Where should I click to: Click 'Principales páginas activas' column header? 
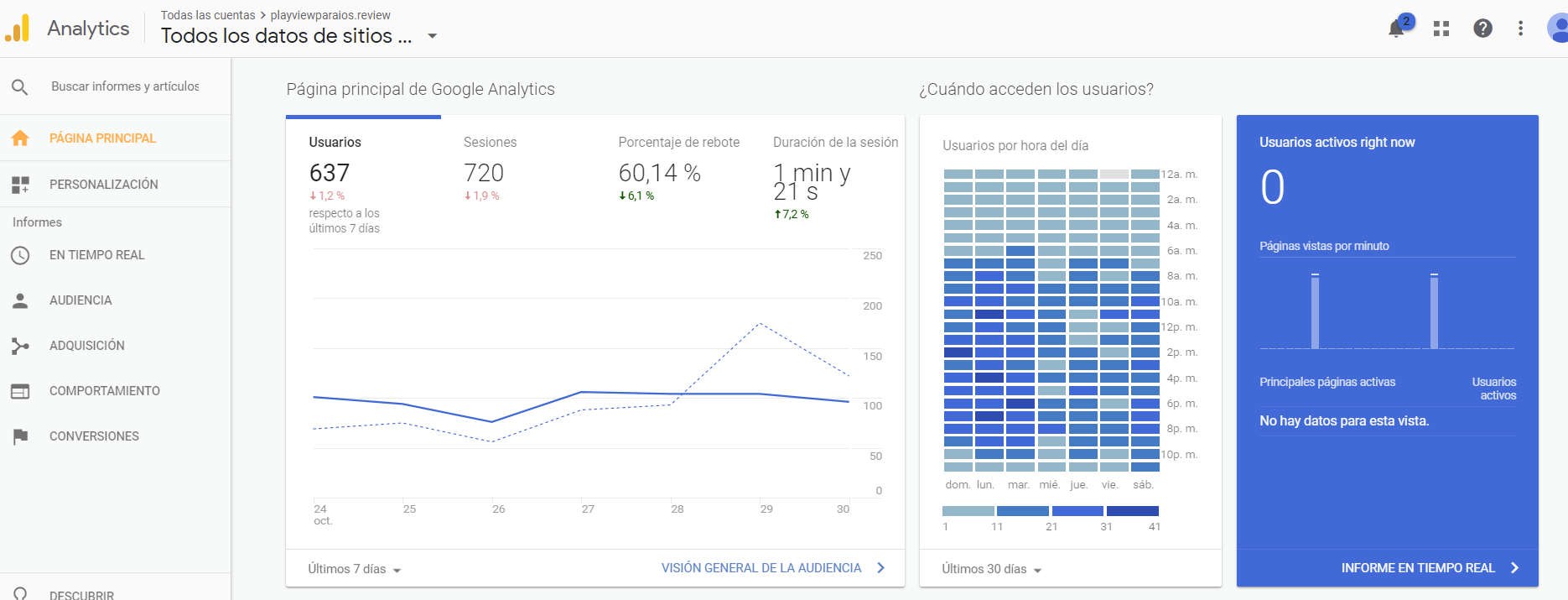click(1327, 382)
